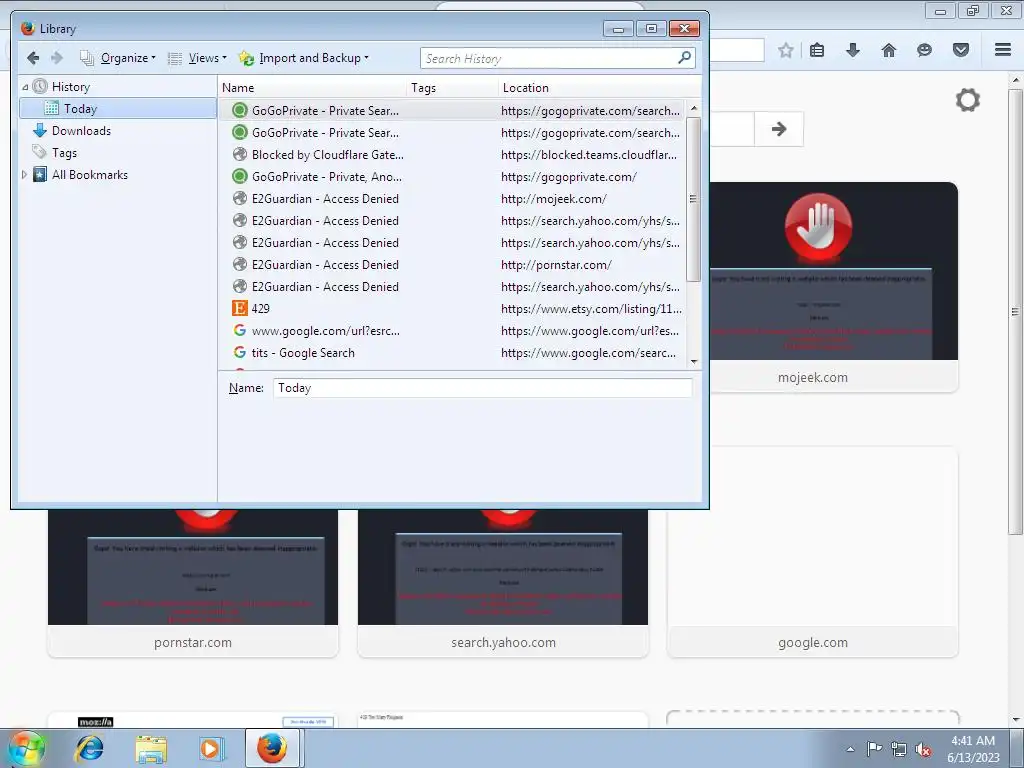Click the Etsy favicon beside 429
Screen dimensions: 1024x768
(x=240, y=308)
